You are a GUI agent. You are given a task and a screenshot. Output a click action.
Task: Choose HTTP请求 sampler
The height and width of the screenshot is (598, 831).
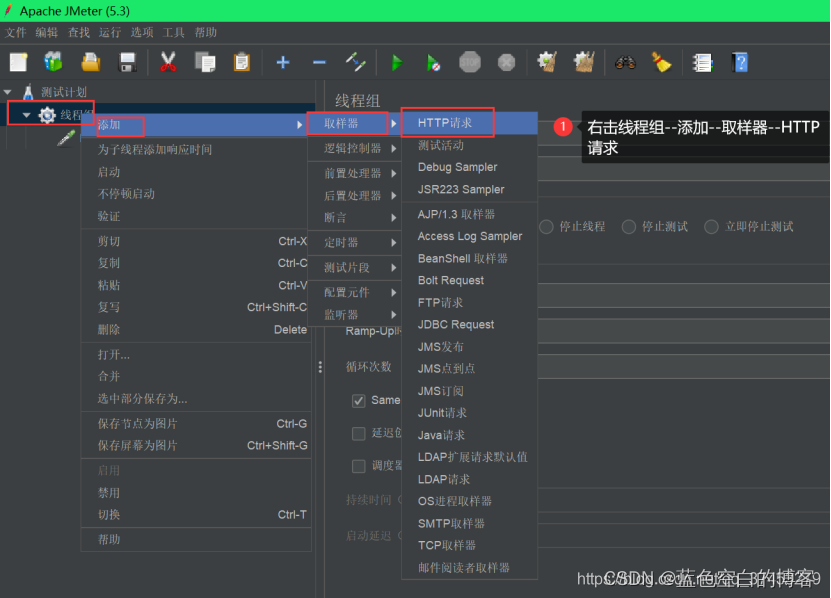click(x=470, y=123)
